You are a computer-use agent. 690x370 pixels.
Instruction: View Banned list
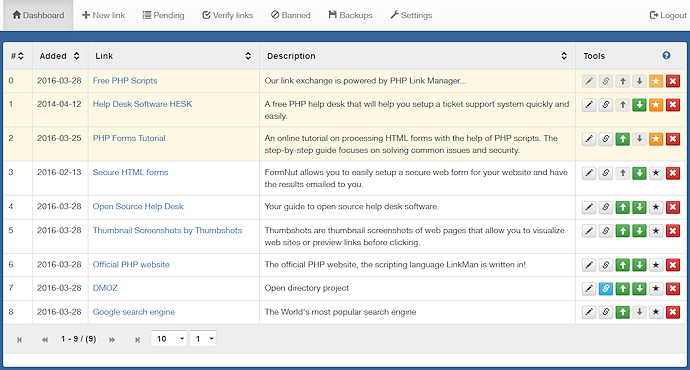point(290,15)
